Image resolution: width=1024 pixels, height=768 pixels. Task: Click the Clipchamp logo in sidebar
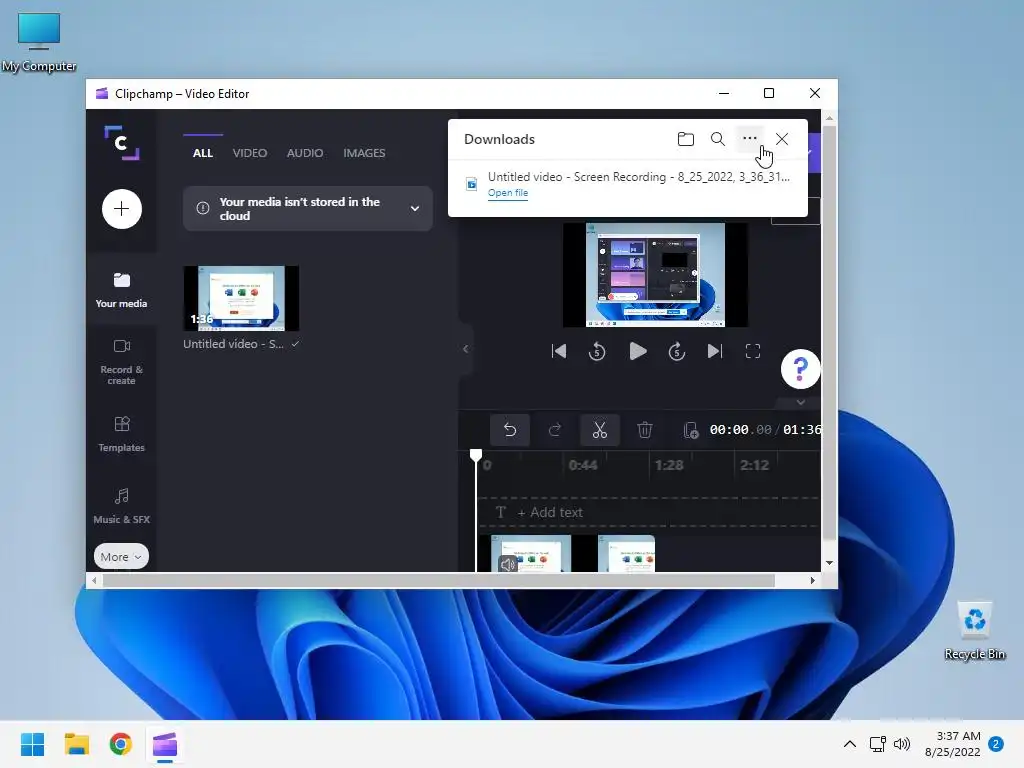click(x=121, y=143)
